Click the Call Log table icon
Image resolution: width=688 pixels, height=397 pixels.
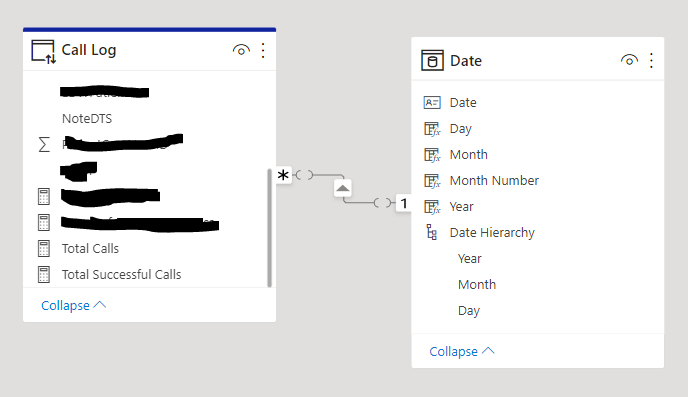pos(43,52)
